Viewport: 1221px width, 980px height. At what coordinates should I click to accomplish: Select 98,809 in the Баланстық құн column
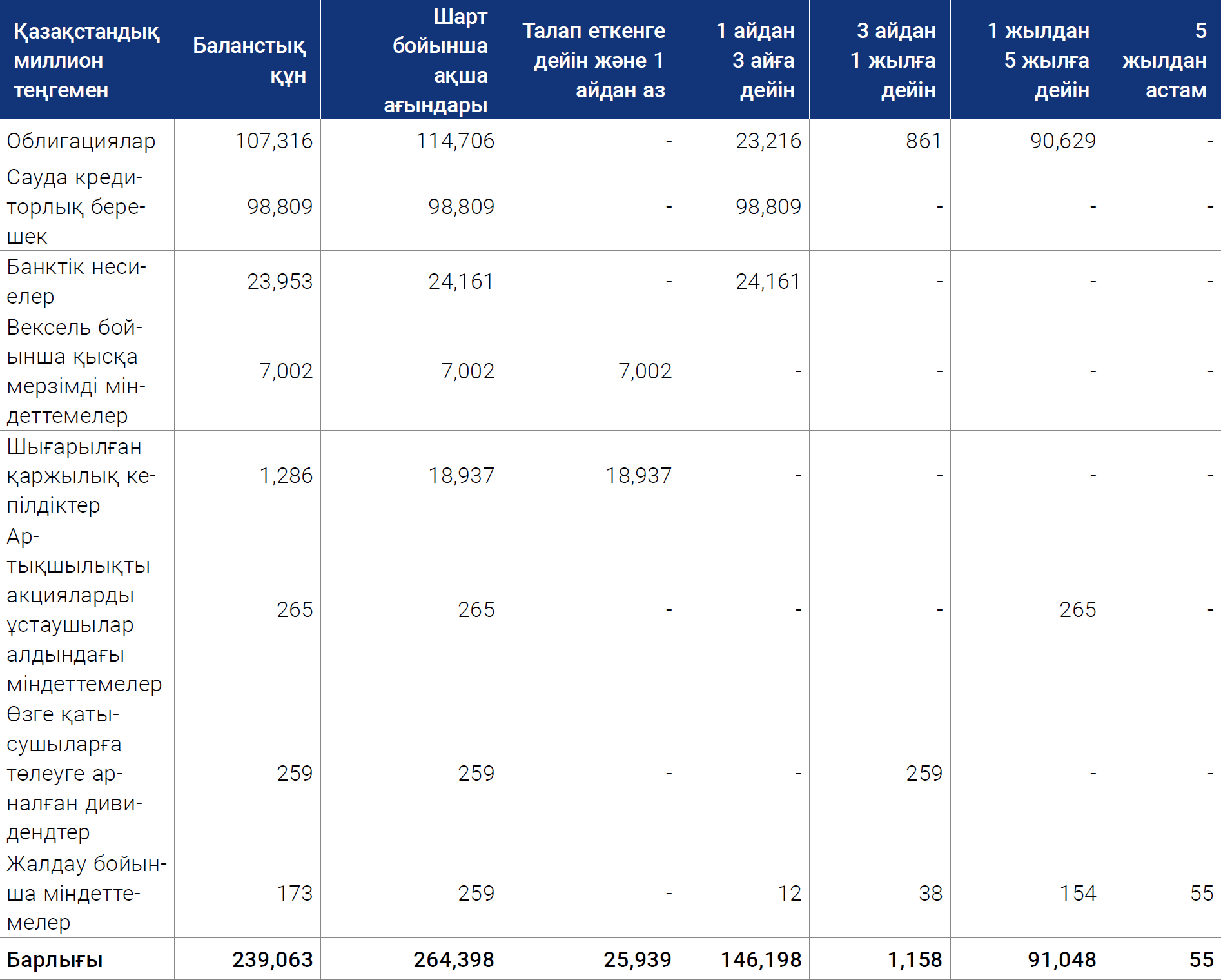(280, 206)
